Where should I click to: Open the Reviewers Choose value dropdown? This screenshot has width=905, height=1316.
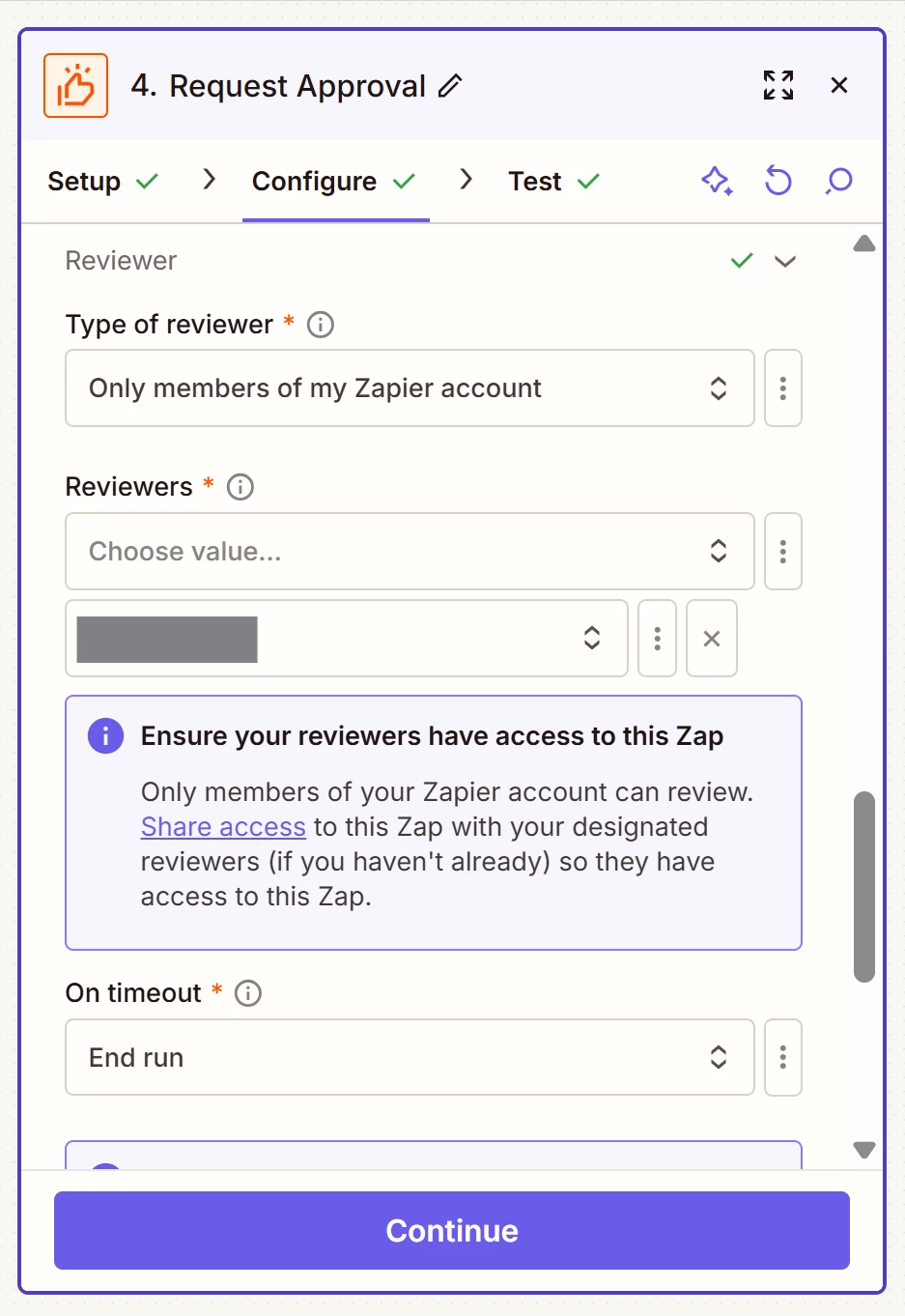[x=410, y=552]
